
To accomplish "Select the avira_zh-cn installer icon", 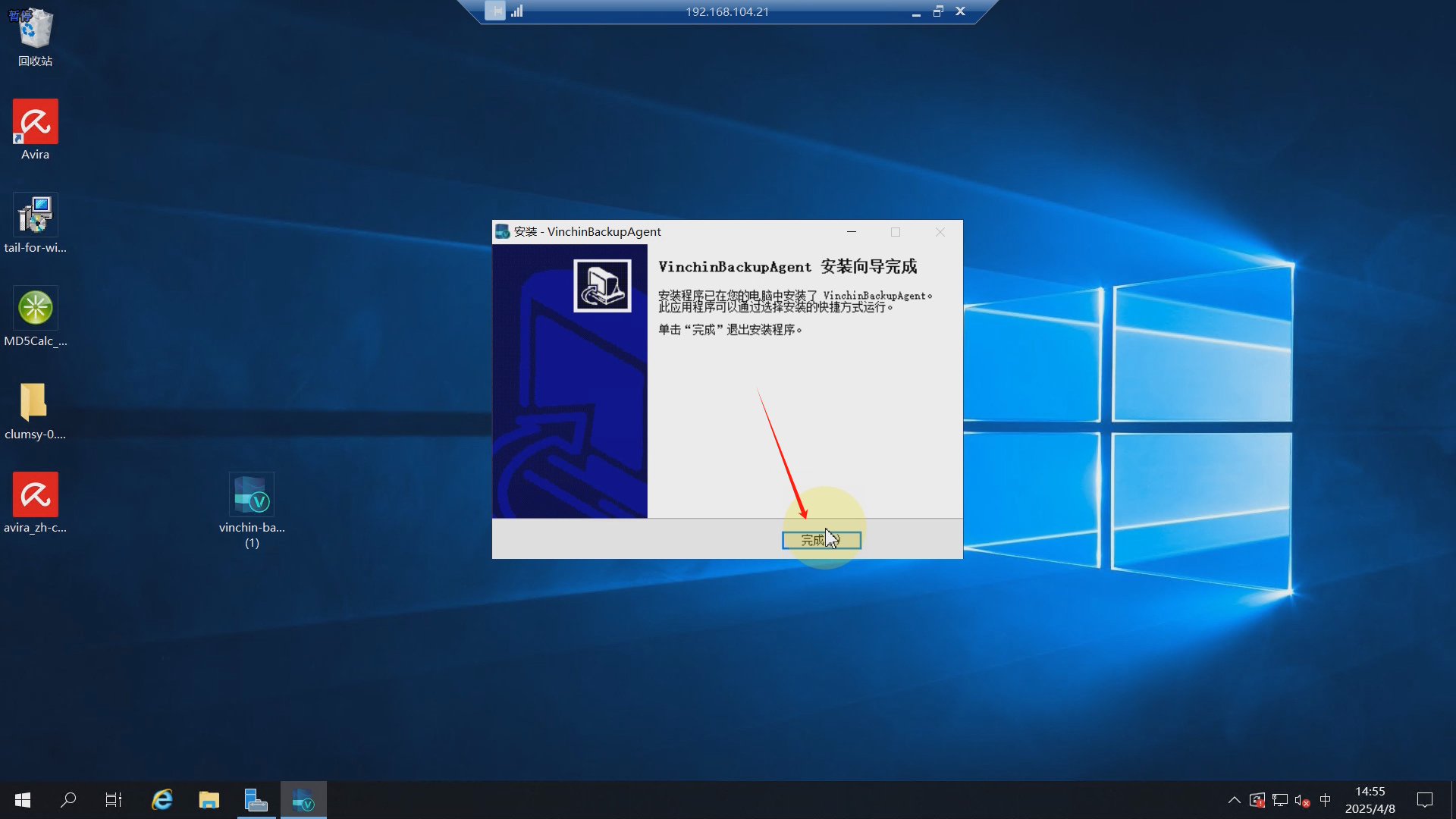I will [x=35, y=496].
